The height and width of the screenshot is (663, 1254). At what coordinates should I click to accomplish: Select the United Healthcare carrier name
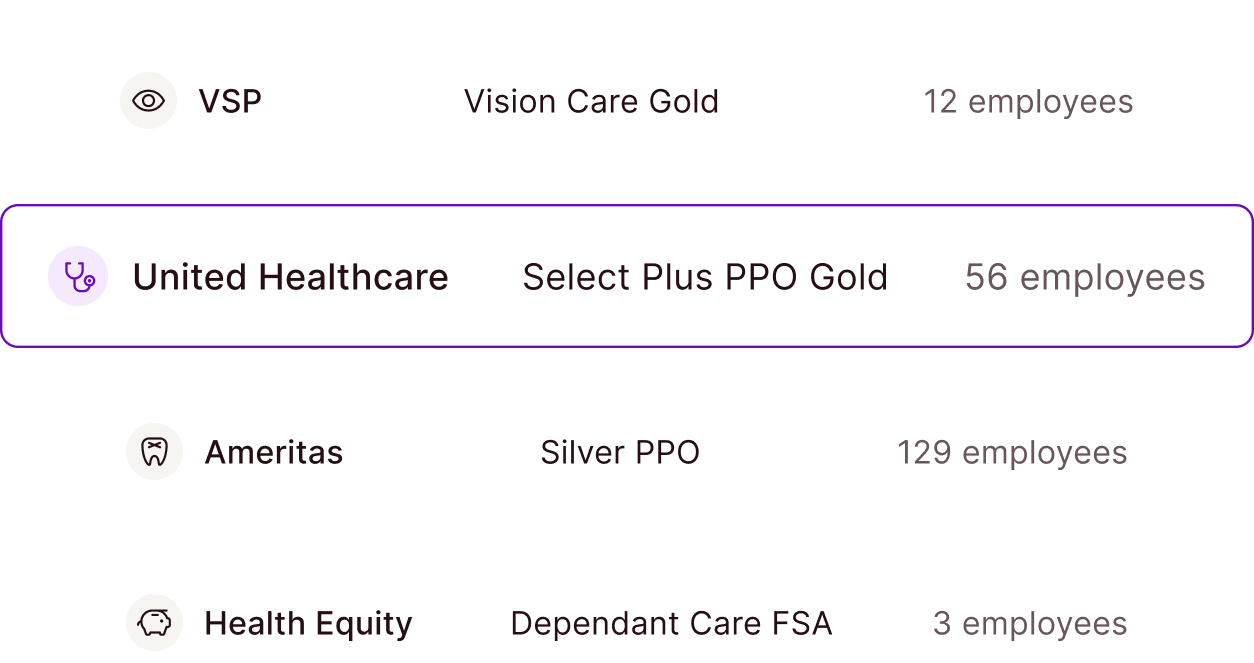[x=290, y=277]
